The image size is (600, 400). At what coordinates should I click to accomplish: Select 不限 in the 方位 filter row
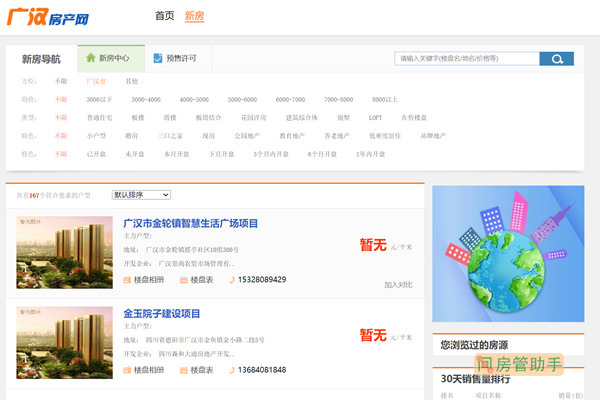(x=61, y=81)
